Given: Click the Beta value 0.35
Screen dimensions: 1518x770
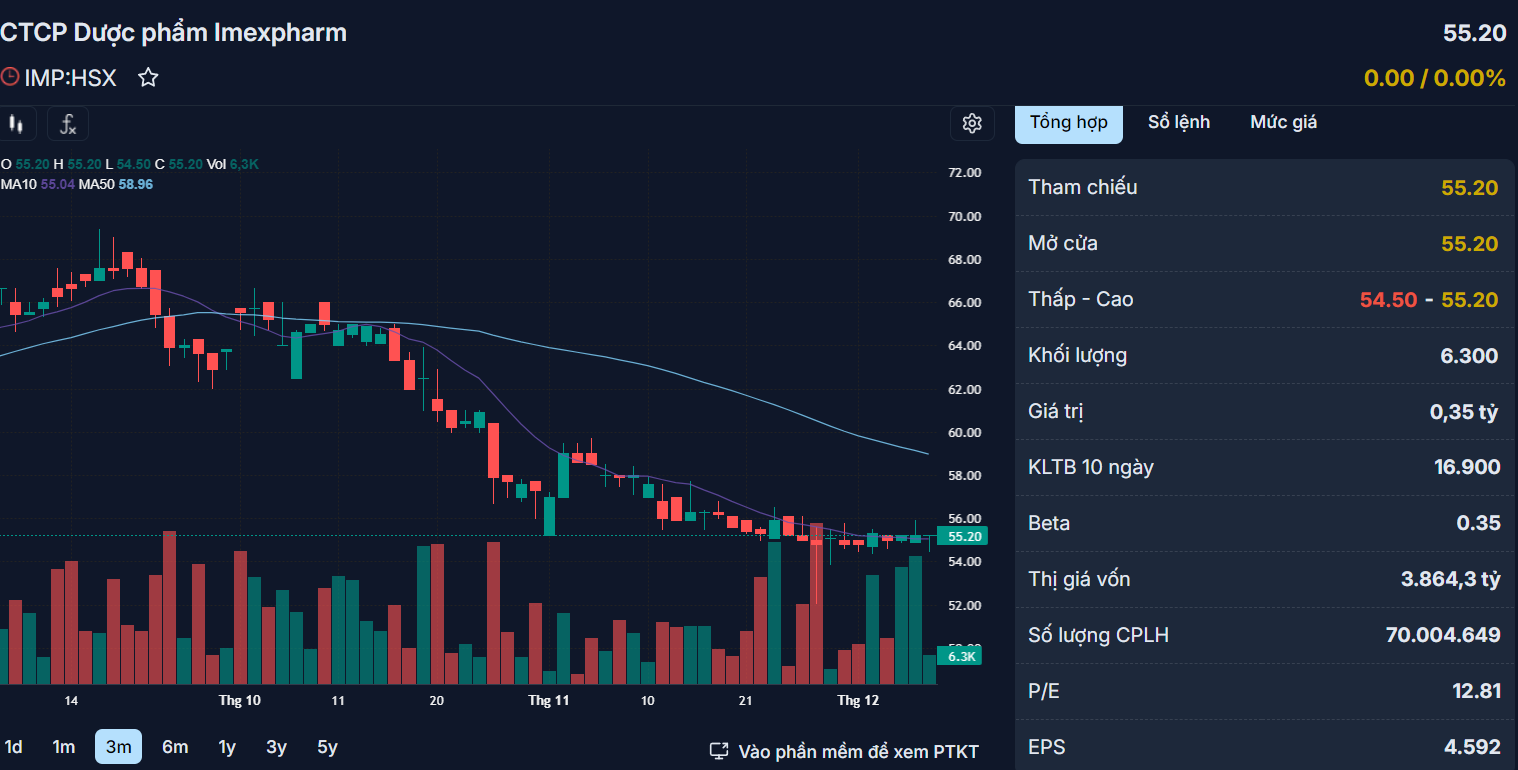Looking at the screenshot, I should 1478,523.
